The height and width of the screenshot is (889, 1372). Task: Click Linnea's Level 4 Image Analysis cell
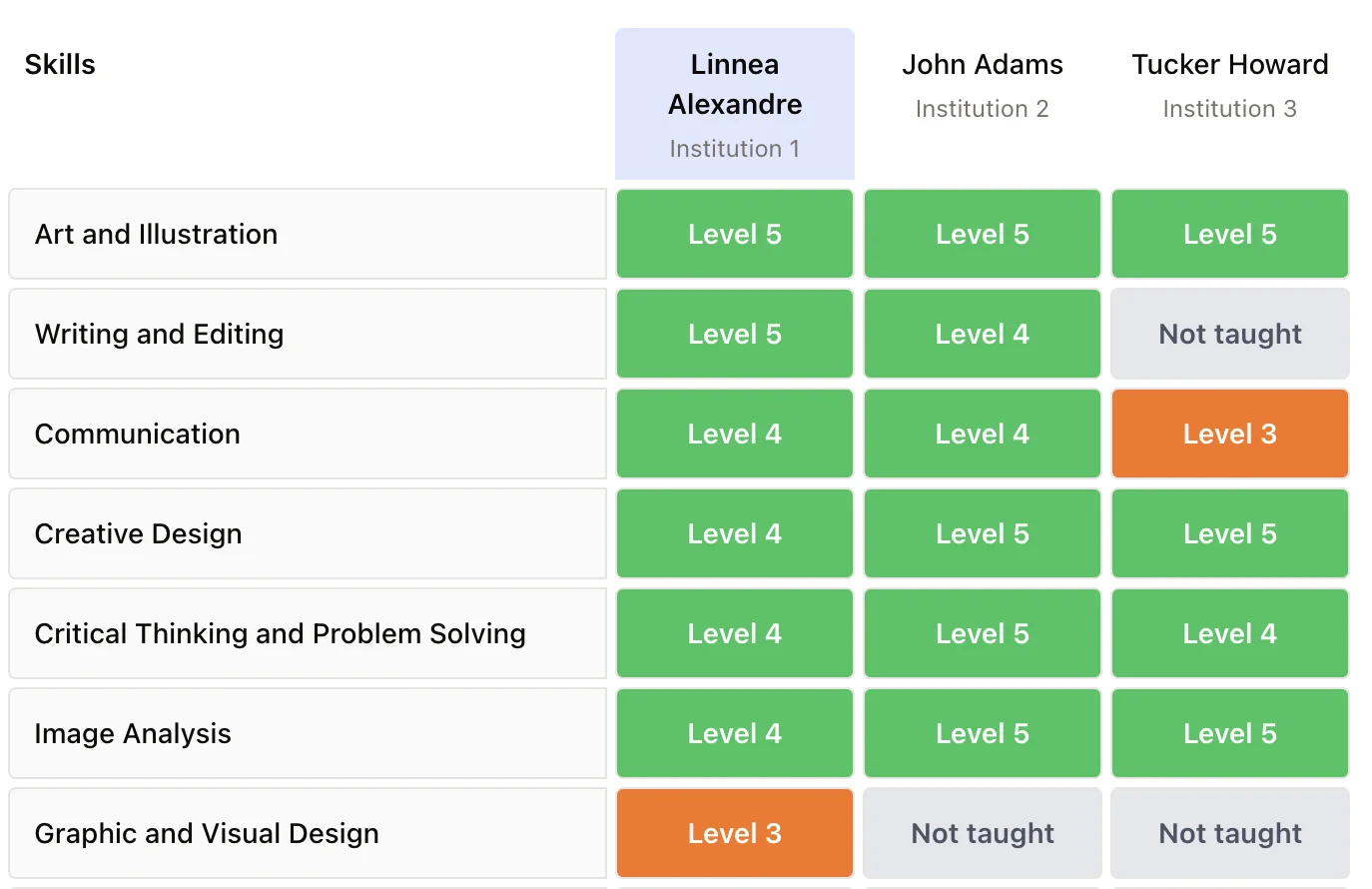(x=735, y=733)
